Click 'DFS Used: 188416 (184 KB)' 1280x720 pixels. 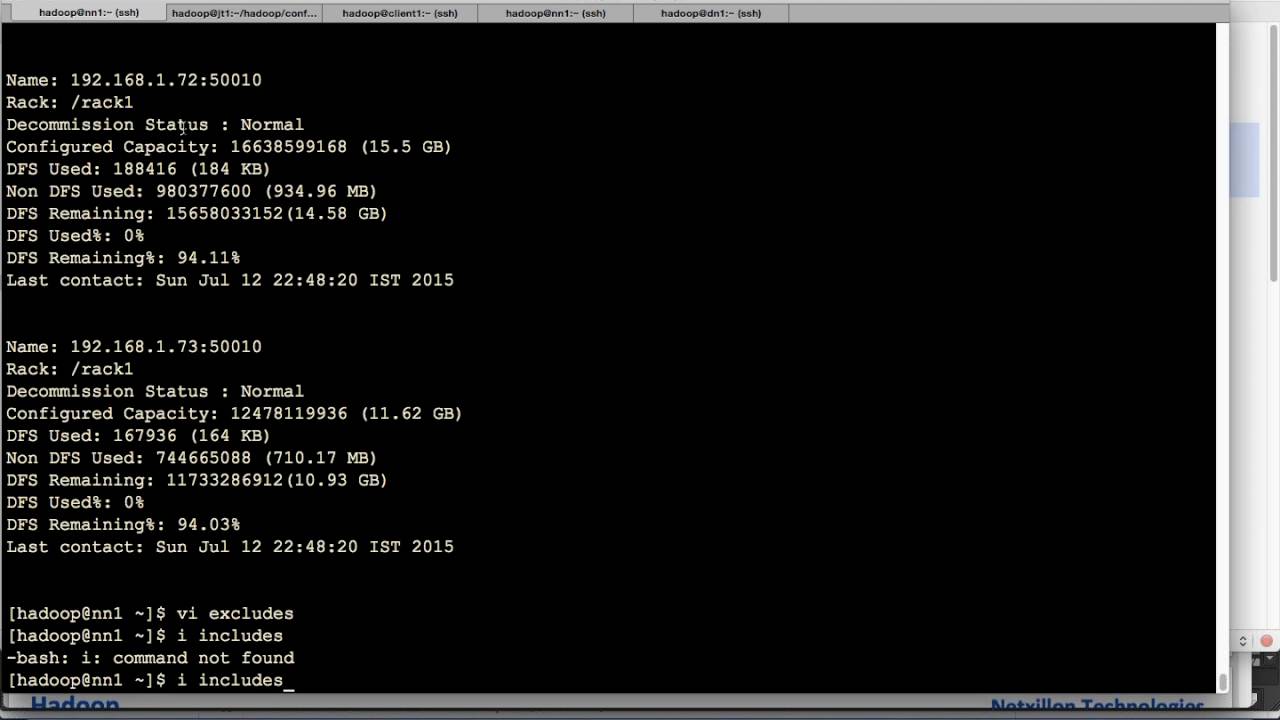(x=138, y=169)
